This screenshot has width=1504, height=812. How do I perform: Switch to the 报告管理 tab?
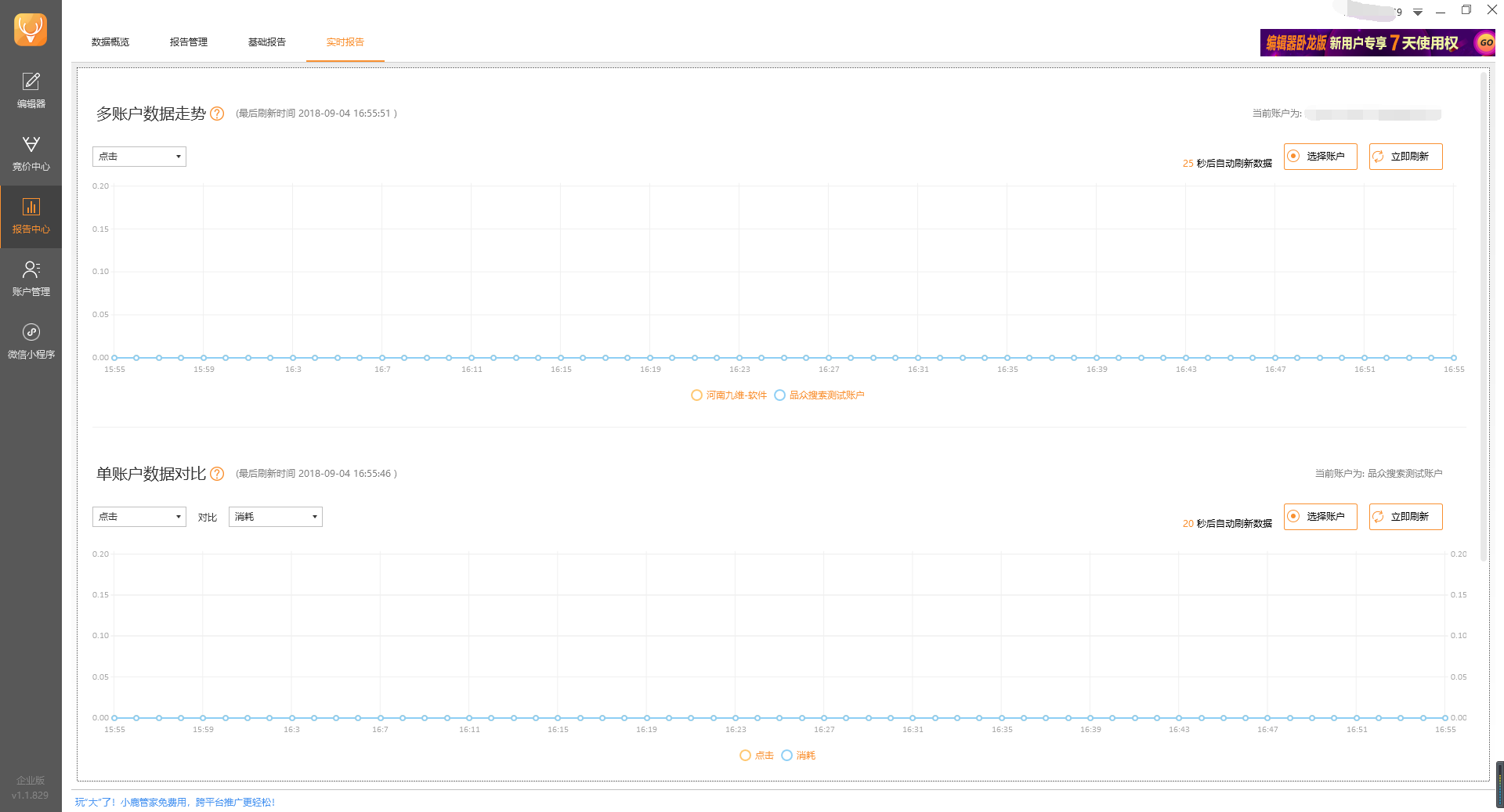coord(189,42)
